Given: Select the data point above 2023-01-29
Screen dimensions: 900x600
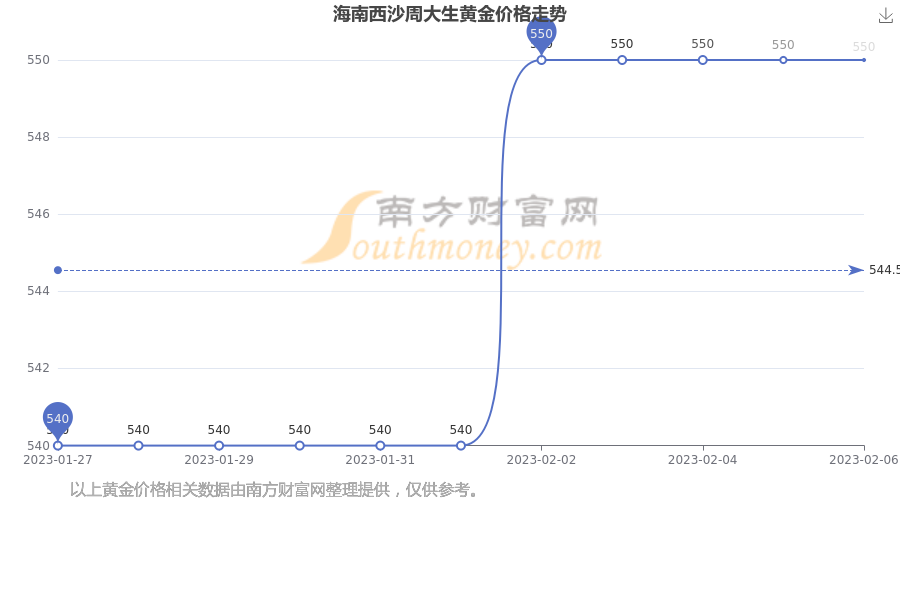Looking at the screenshot, I should [219, 446].
